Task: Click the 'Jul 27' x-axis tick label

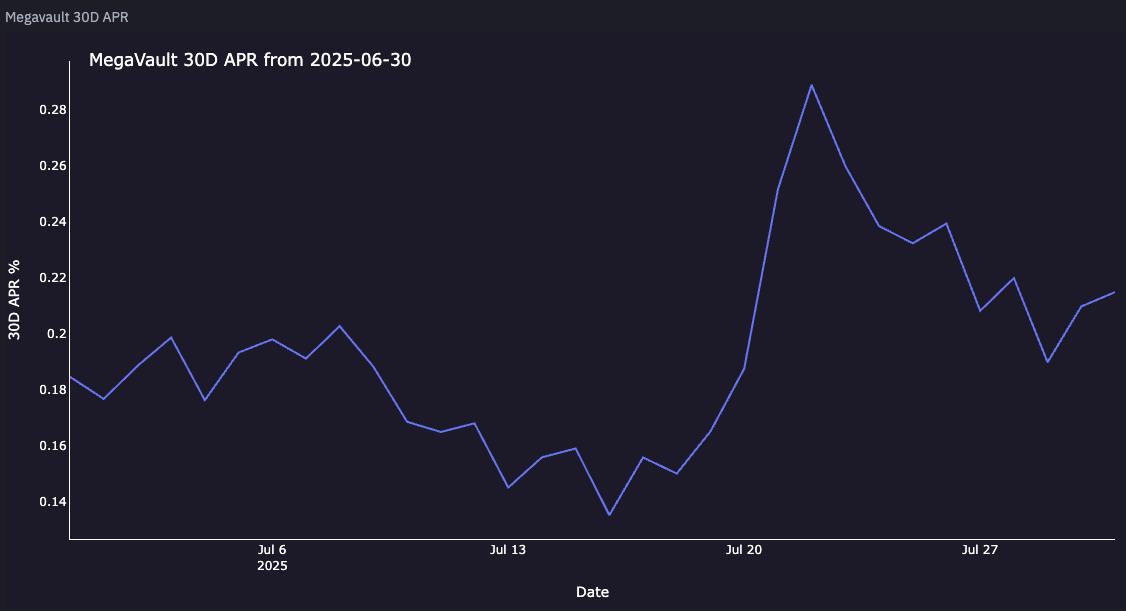Action: tap(980, 549)
